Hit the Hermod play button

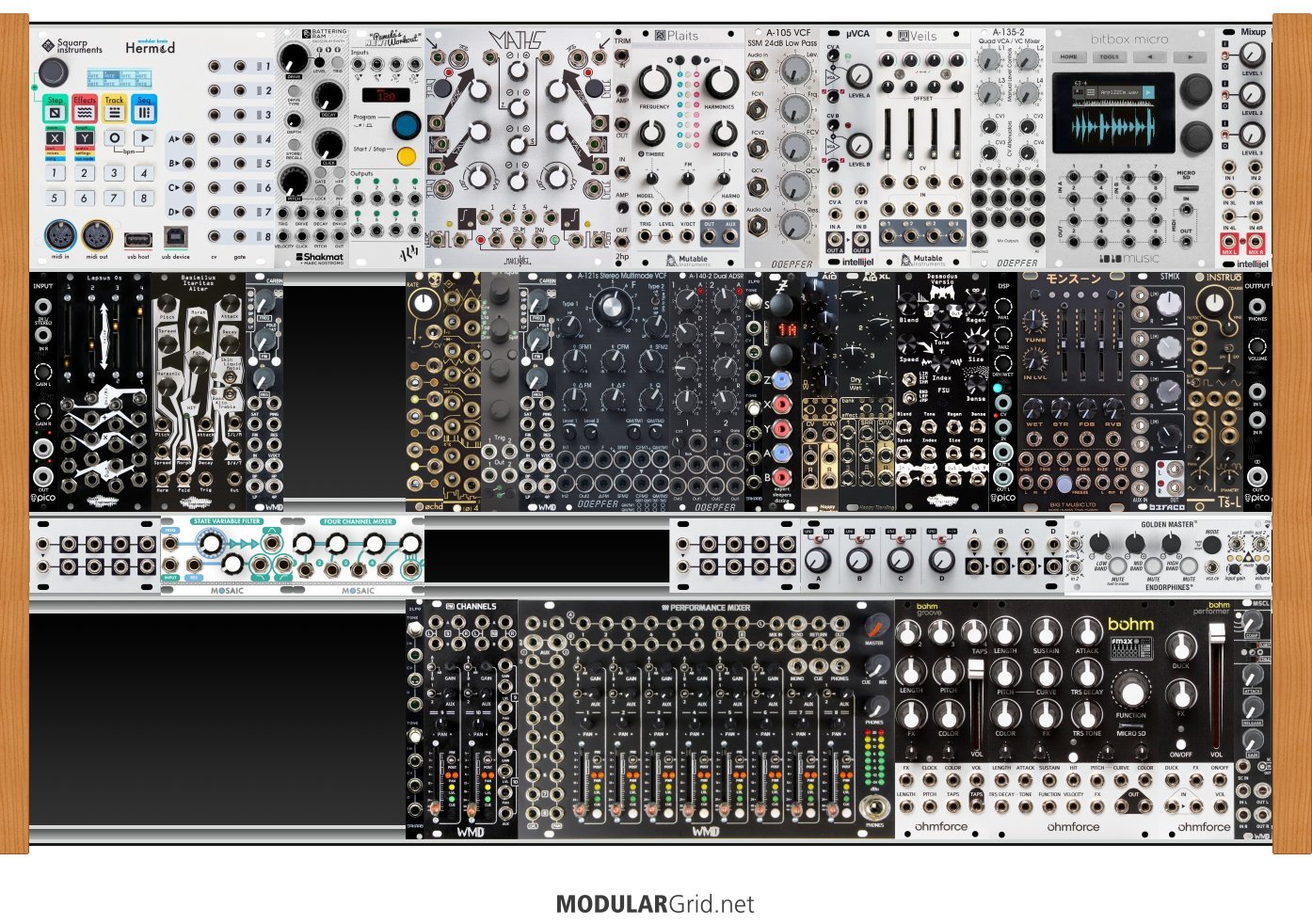[144, 138]
